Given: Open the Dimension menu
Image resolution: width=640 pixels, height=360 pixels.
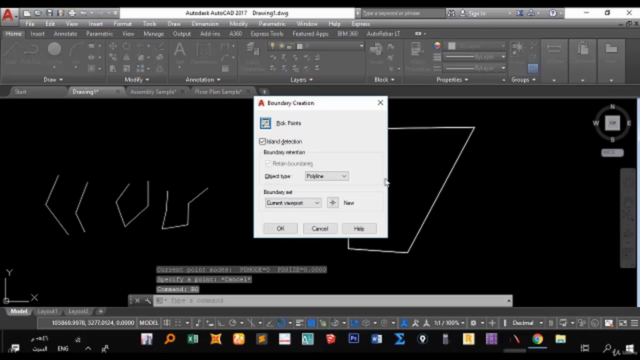Looking at the screenshot, I should coord(205,24).
